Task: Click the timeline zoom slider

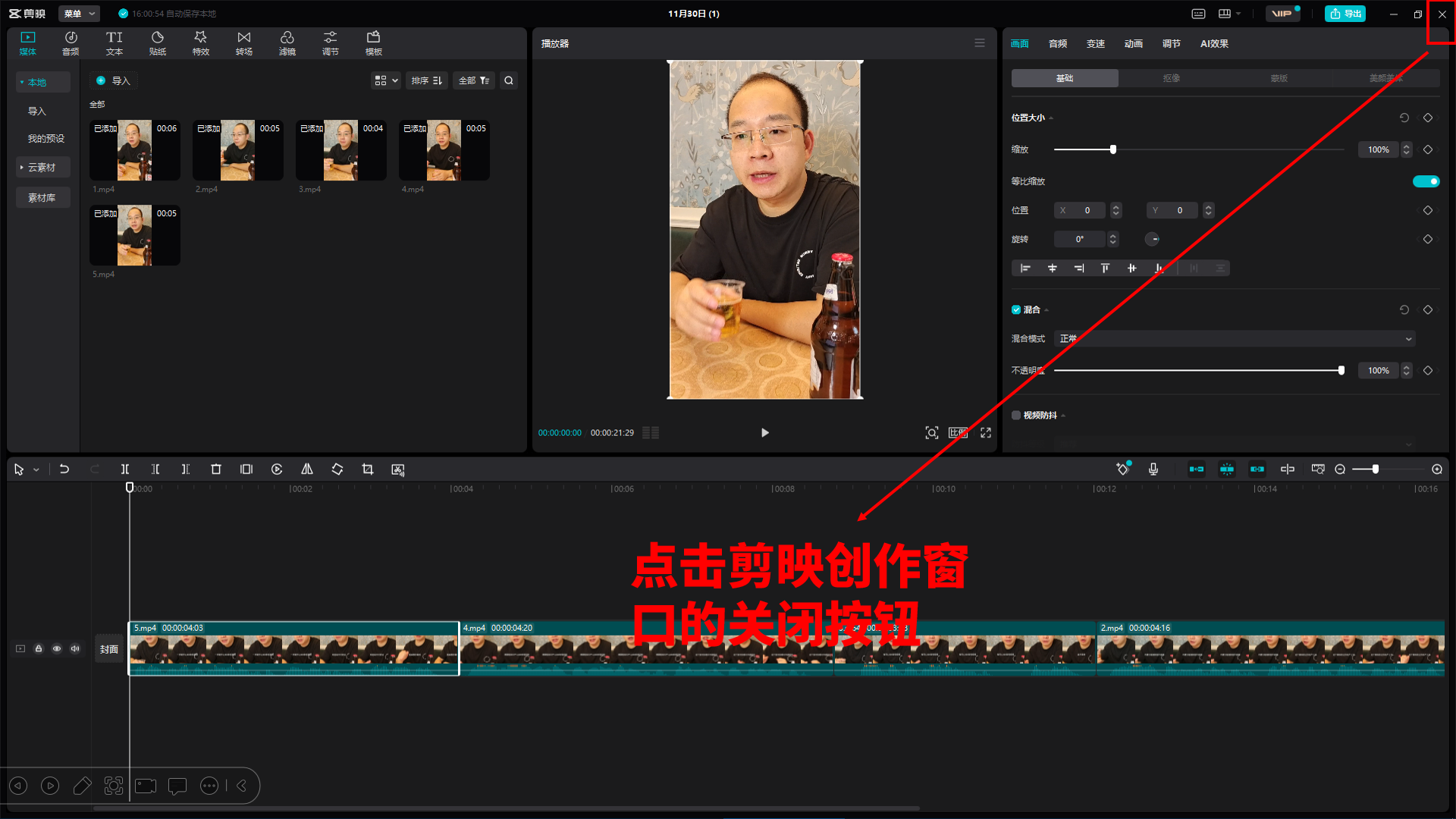Action: [x=1387, y=469]
